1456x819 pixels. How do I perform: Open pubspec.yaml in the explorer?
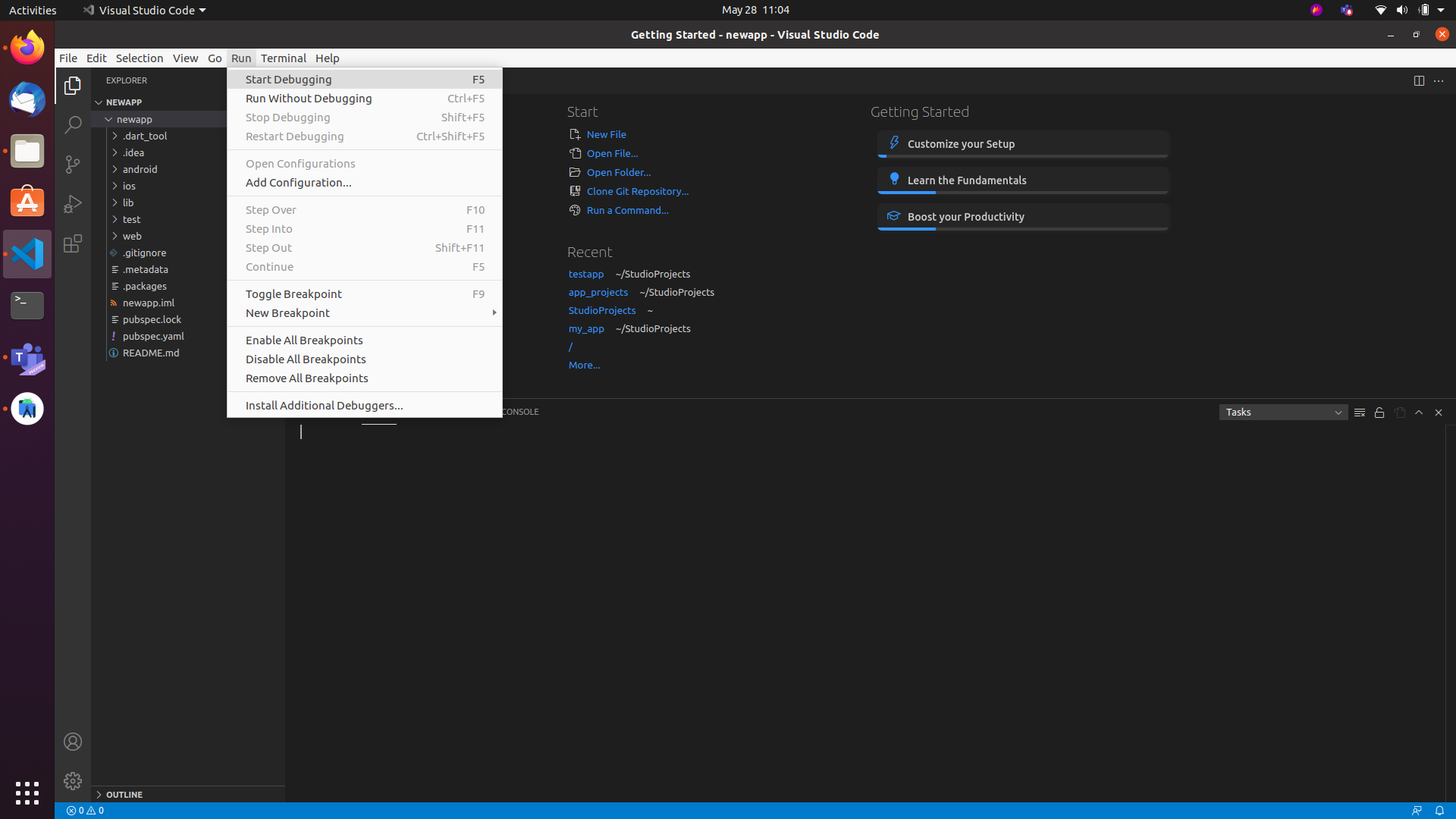tap(153, 336)
